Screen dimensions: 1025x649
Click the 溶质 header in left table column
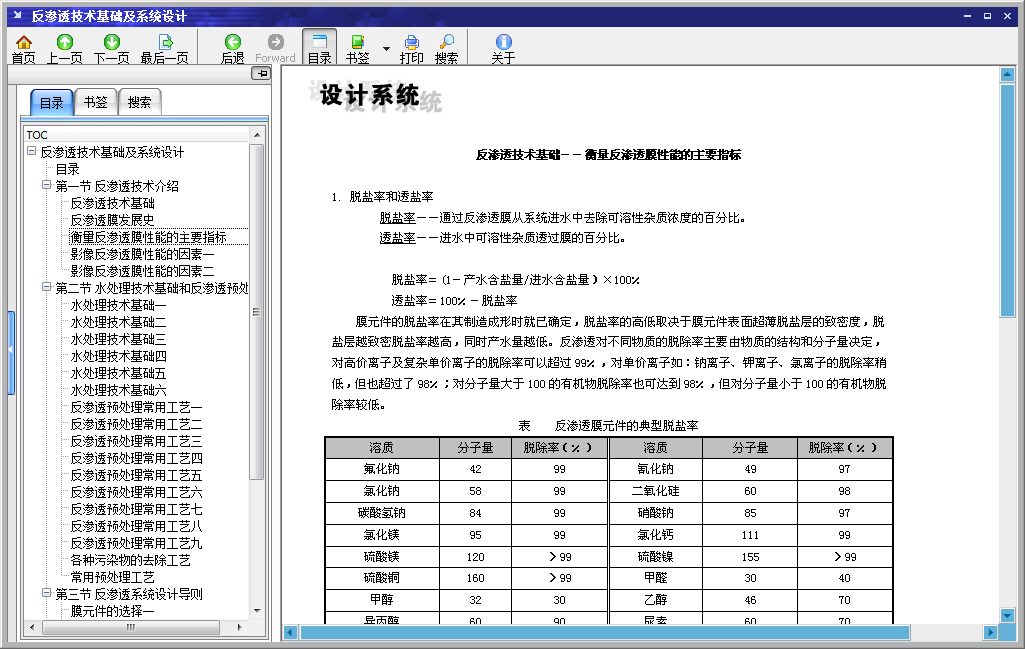pos(382,448)
